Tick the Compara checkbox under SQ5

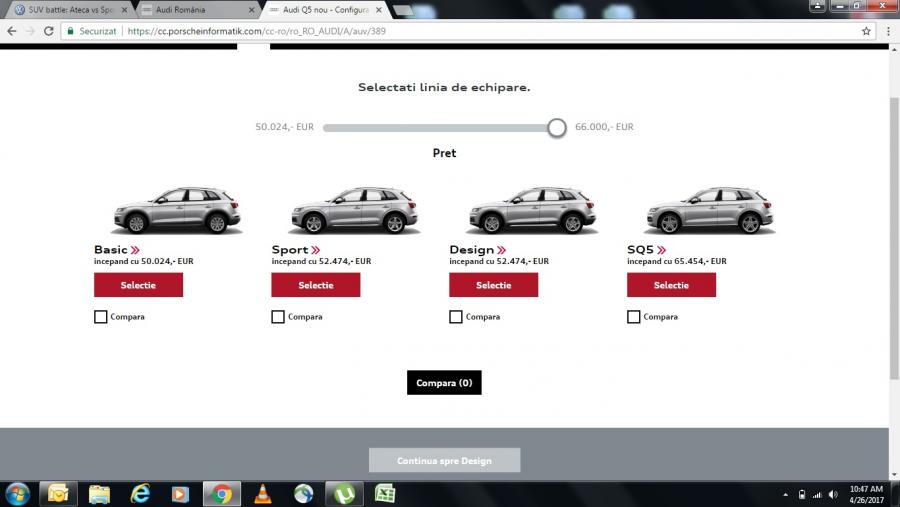point(634,317)
